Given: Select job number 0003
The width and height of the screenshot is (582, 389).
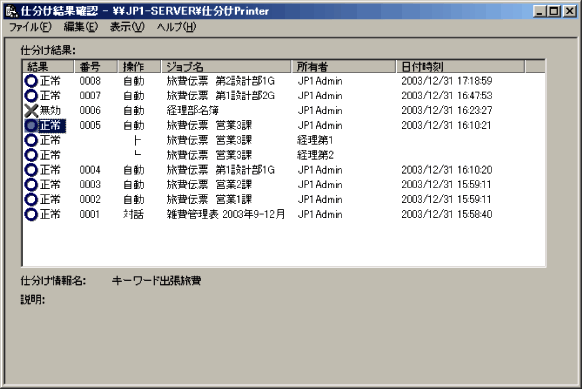Looking at the screenshot, I should 90,184.
